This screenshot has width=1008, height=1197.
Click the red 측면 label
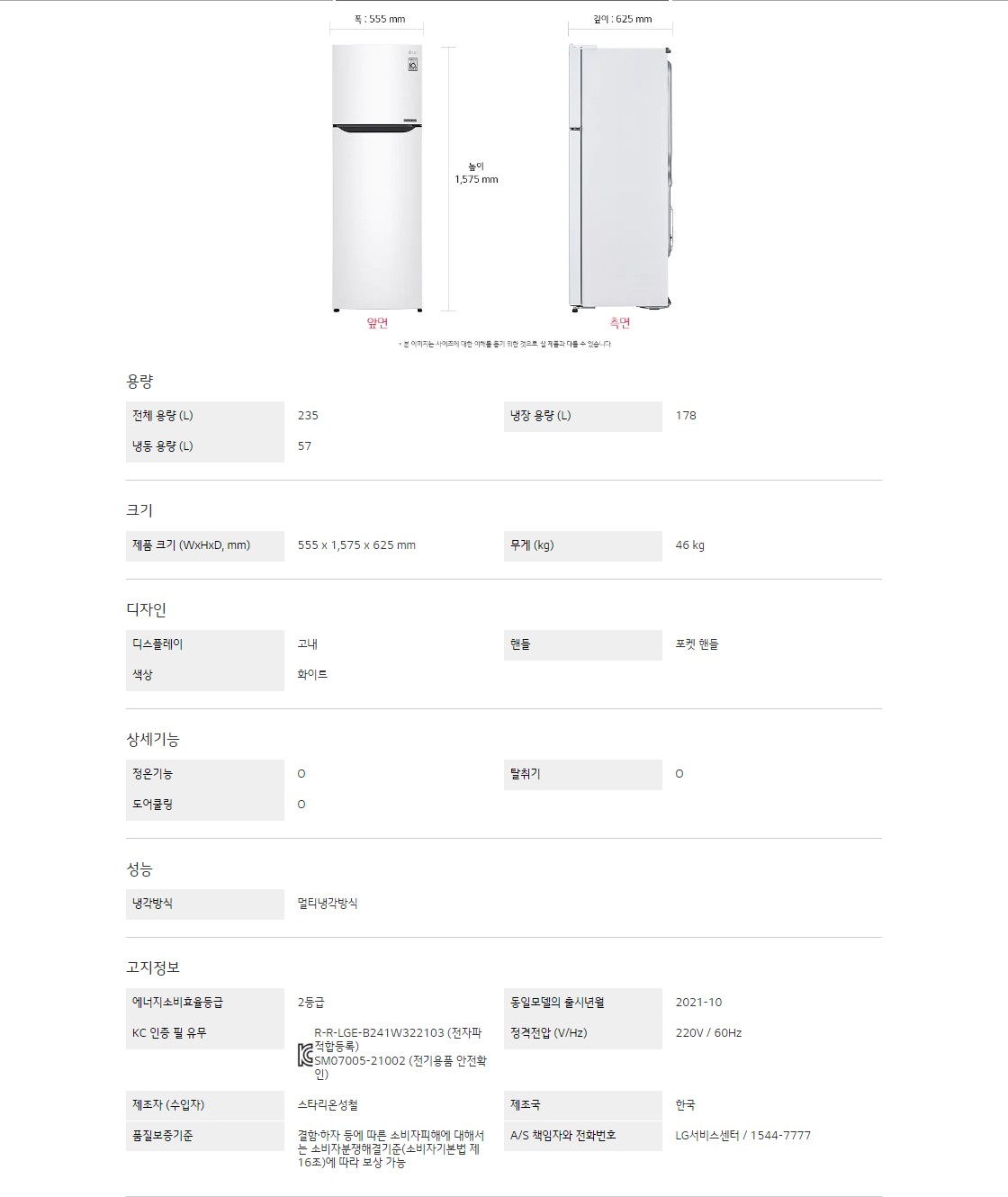point(620,323)
